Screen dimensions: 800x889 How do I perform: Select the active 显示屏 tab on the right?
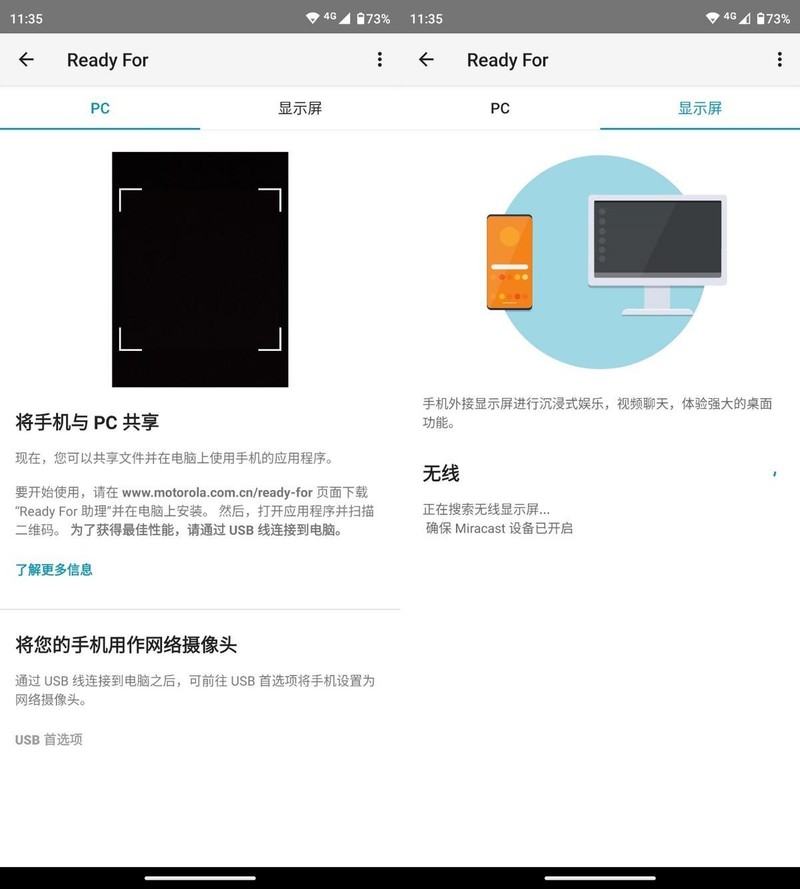700,108
